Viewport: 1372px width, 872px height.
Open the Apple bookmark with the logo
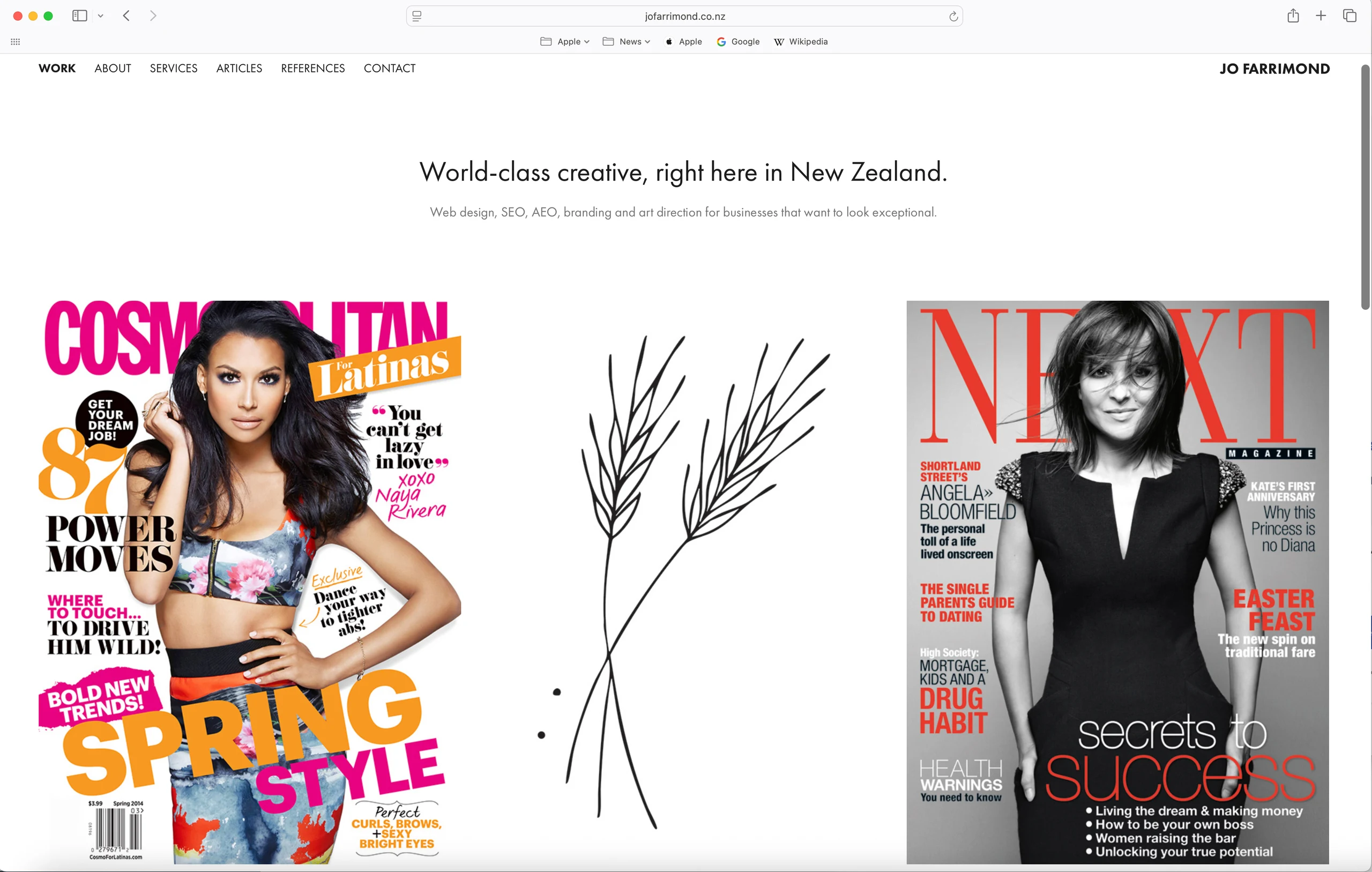(684, 42)
